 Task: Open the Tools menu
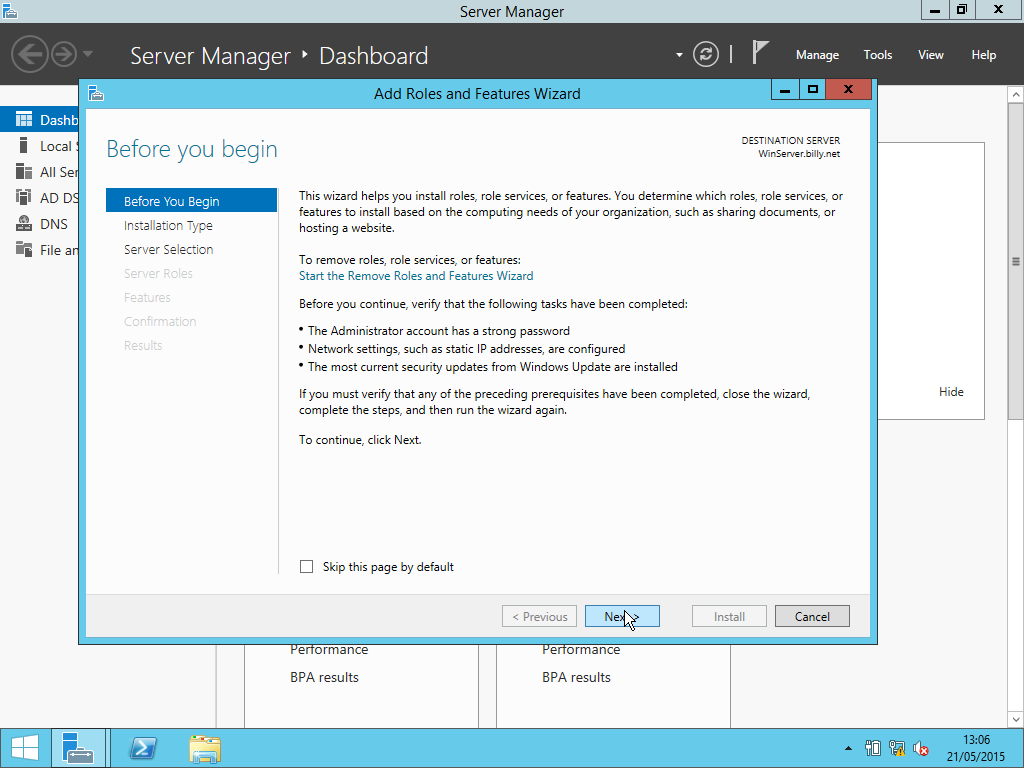[877, 55]
